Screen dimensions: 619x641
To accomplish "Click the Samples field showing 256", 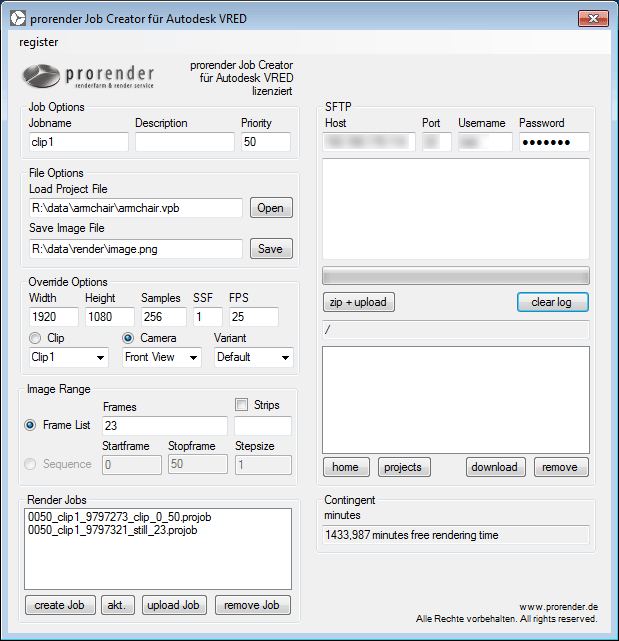I will 164,317.
